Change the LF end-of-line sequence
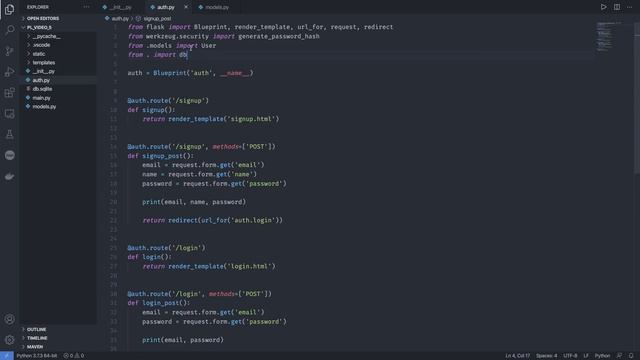Screen dimensions: 640x360 [x=586, y=356]
